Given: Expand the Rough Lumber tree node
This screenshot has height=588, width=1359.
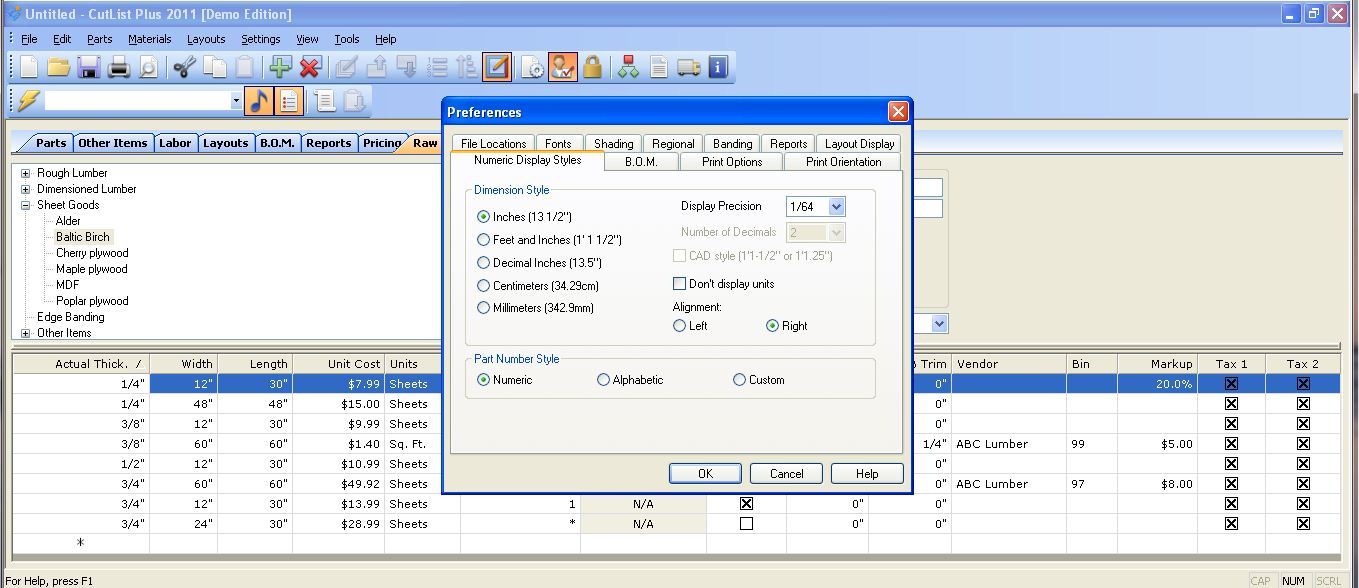Looking at the screenshot, I should 25,173.
